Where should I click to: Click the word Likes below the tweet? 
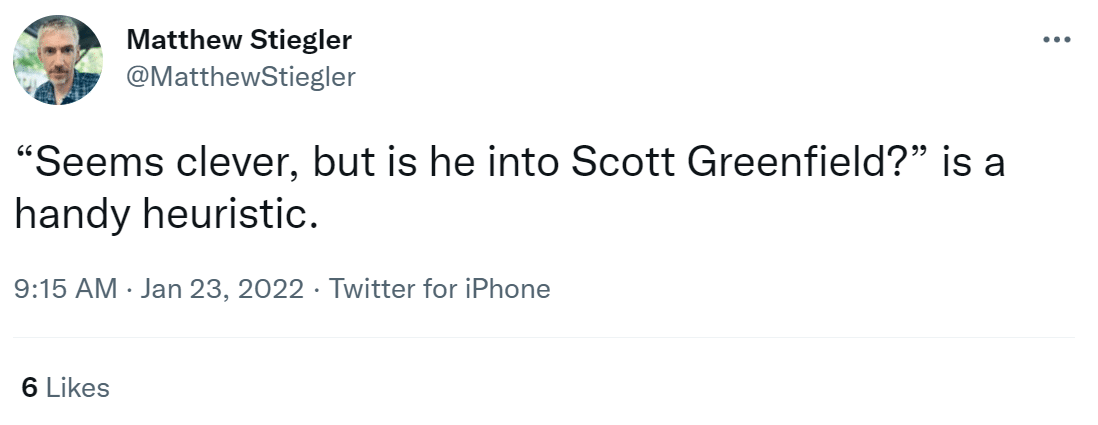tap(78, 388)
